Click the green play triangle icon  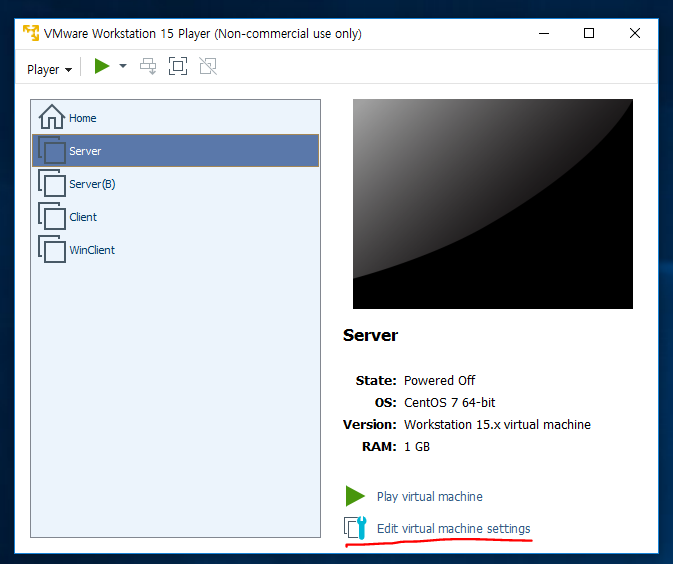click(355, 496)
